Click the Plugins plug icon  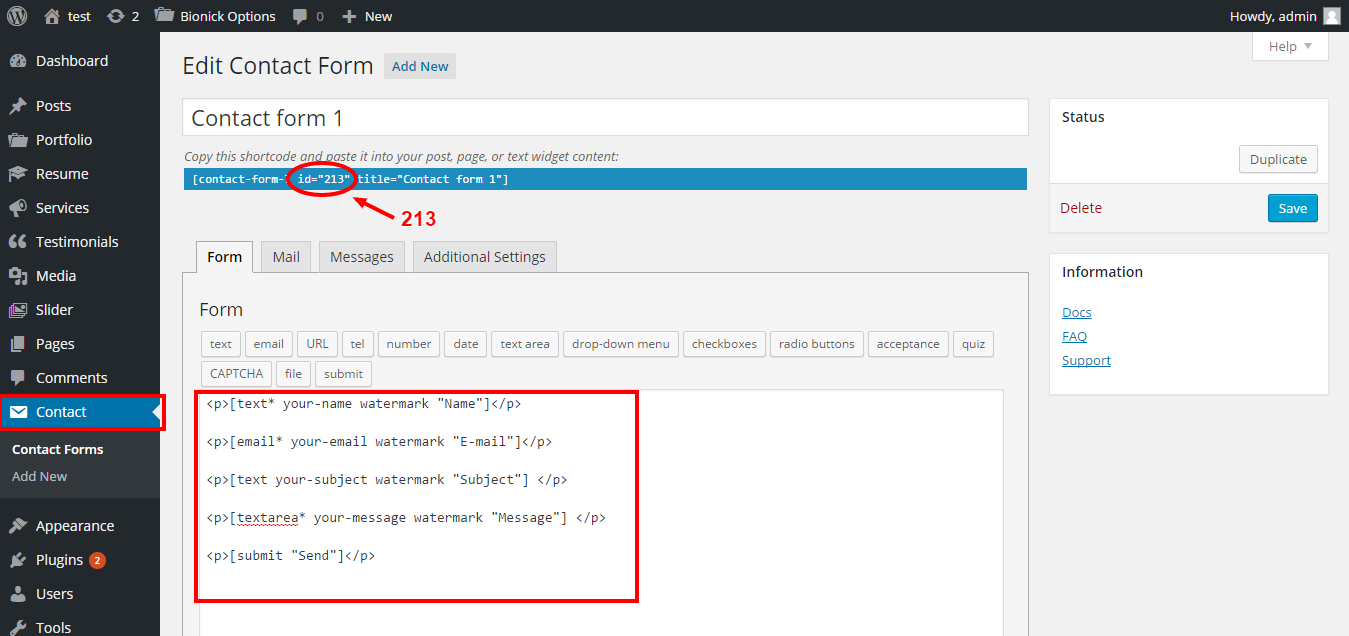pyautogui.click(x=18, y=560)
